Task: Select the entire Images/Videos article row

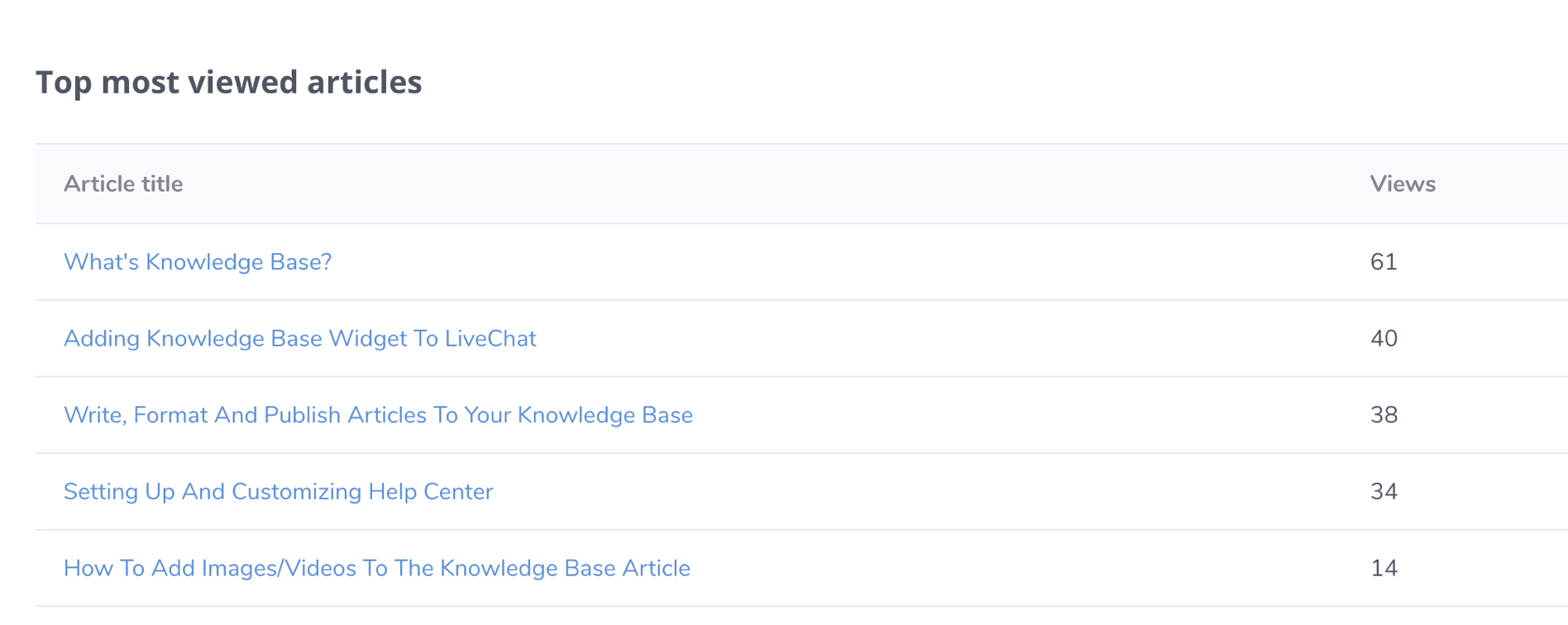Action: pyautogui.click(x=801, y=569)
